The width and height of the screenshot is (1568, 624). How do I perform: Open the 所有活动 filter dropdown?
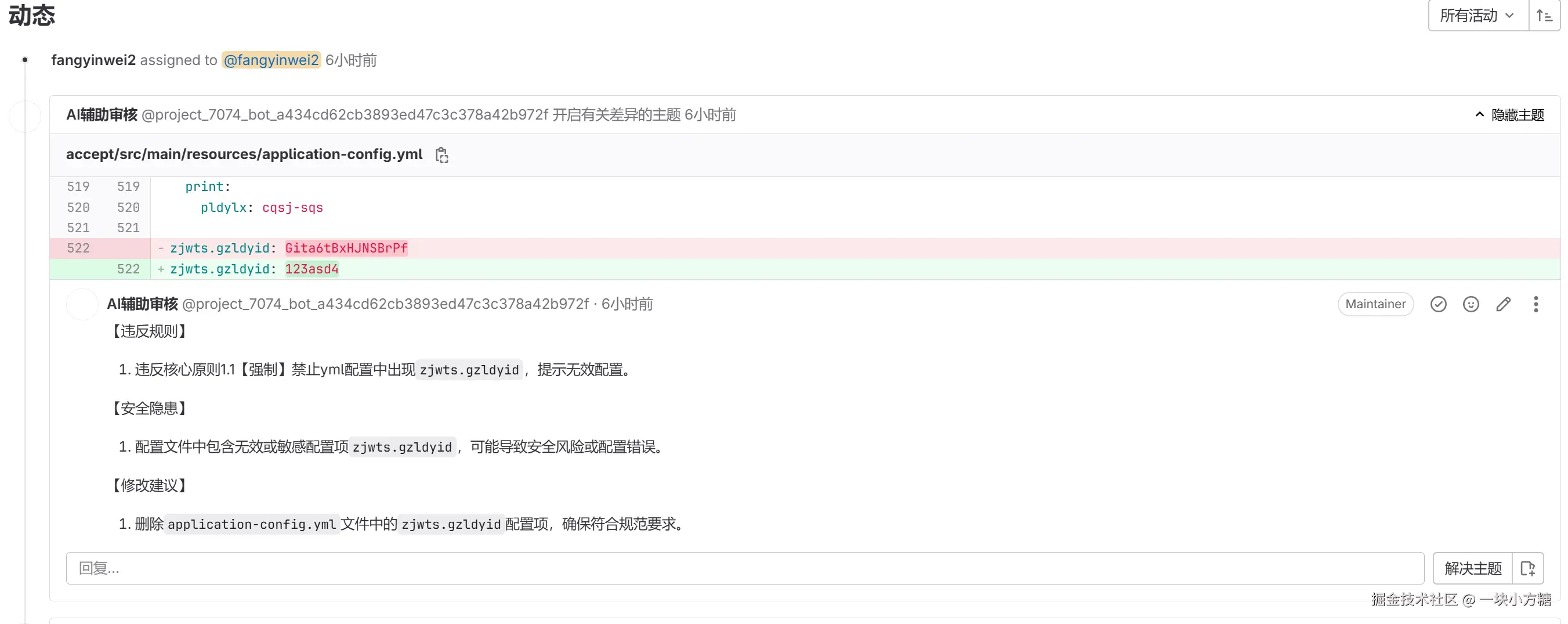click(x=1479, y=15)
